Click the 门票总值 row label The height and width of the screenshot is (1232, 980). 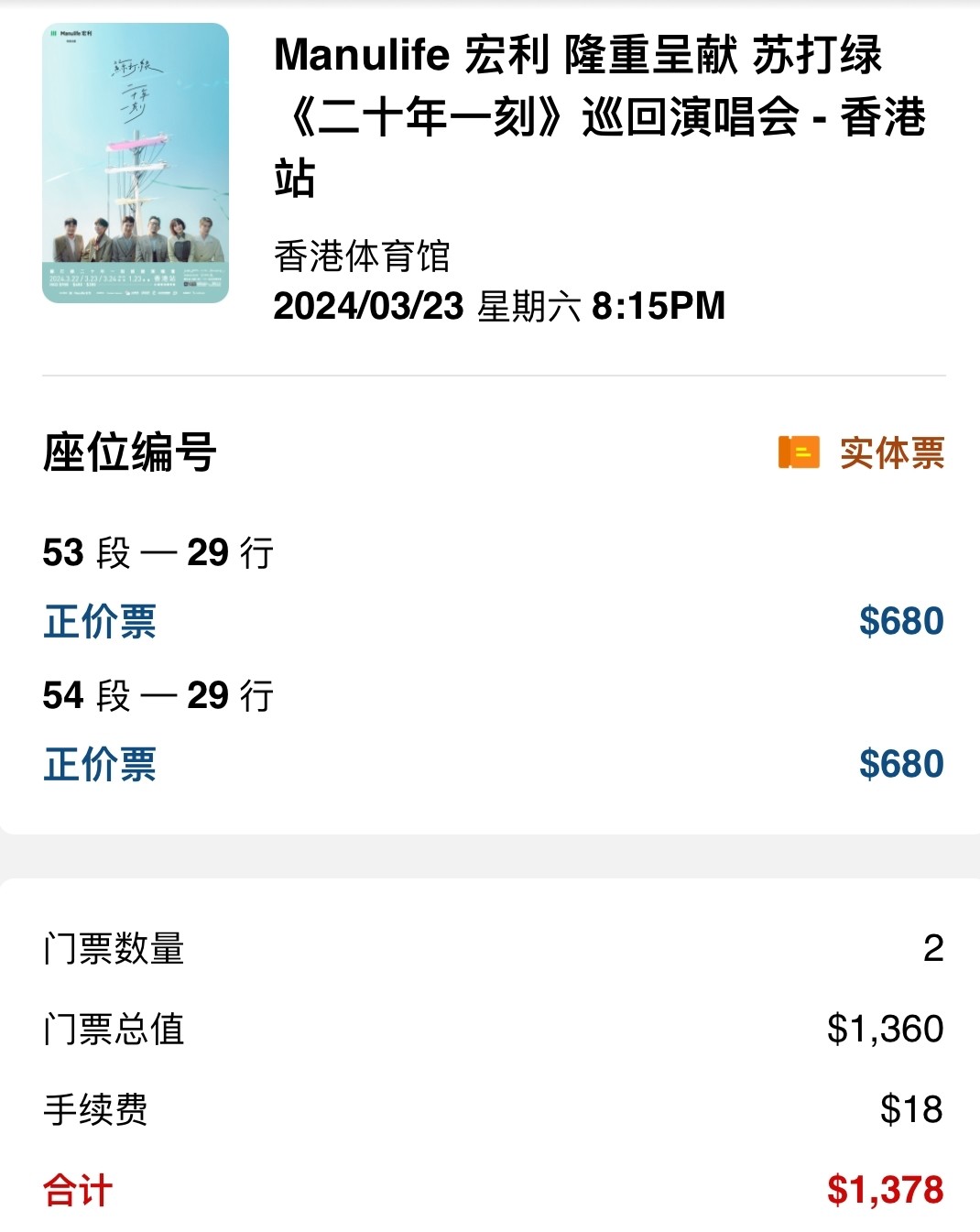click(x=114, y=1029)
